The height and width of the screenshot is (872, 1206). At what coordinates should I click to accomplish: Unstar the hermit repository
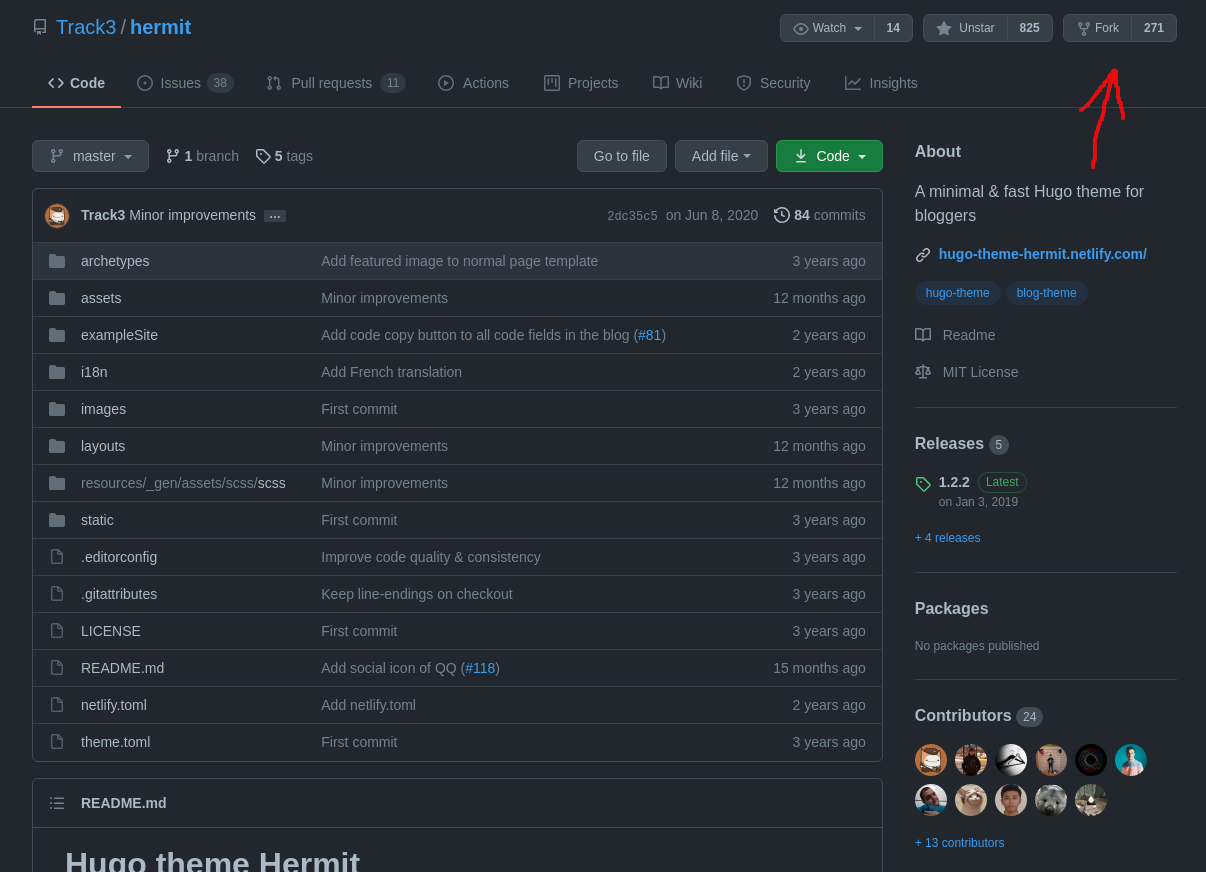pyautogui.click(x=965, y=28)
